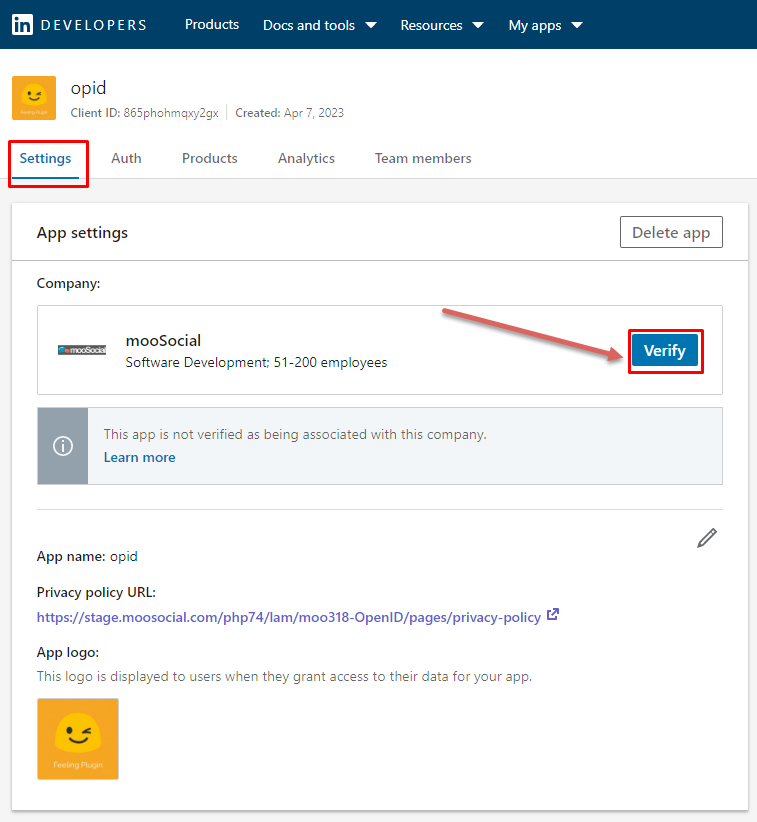Expand the My apps dropdown
This screenshot has width=757, height=822.
click(x=545, y=25)
